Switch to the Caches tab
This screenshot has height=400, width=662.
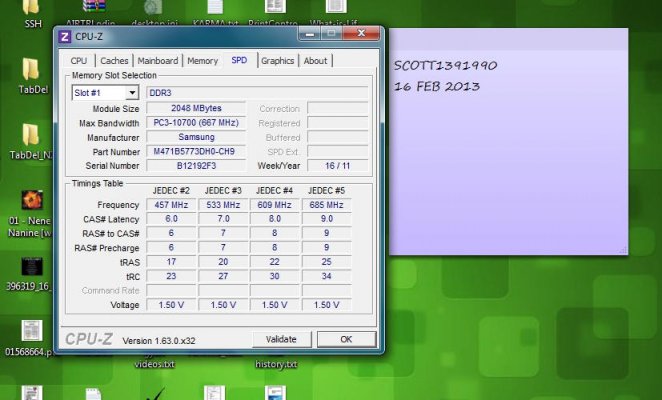114,61
